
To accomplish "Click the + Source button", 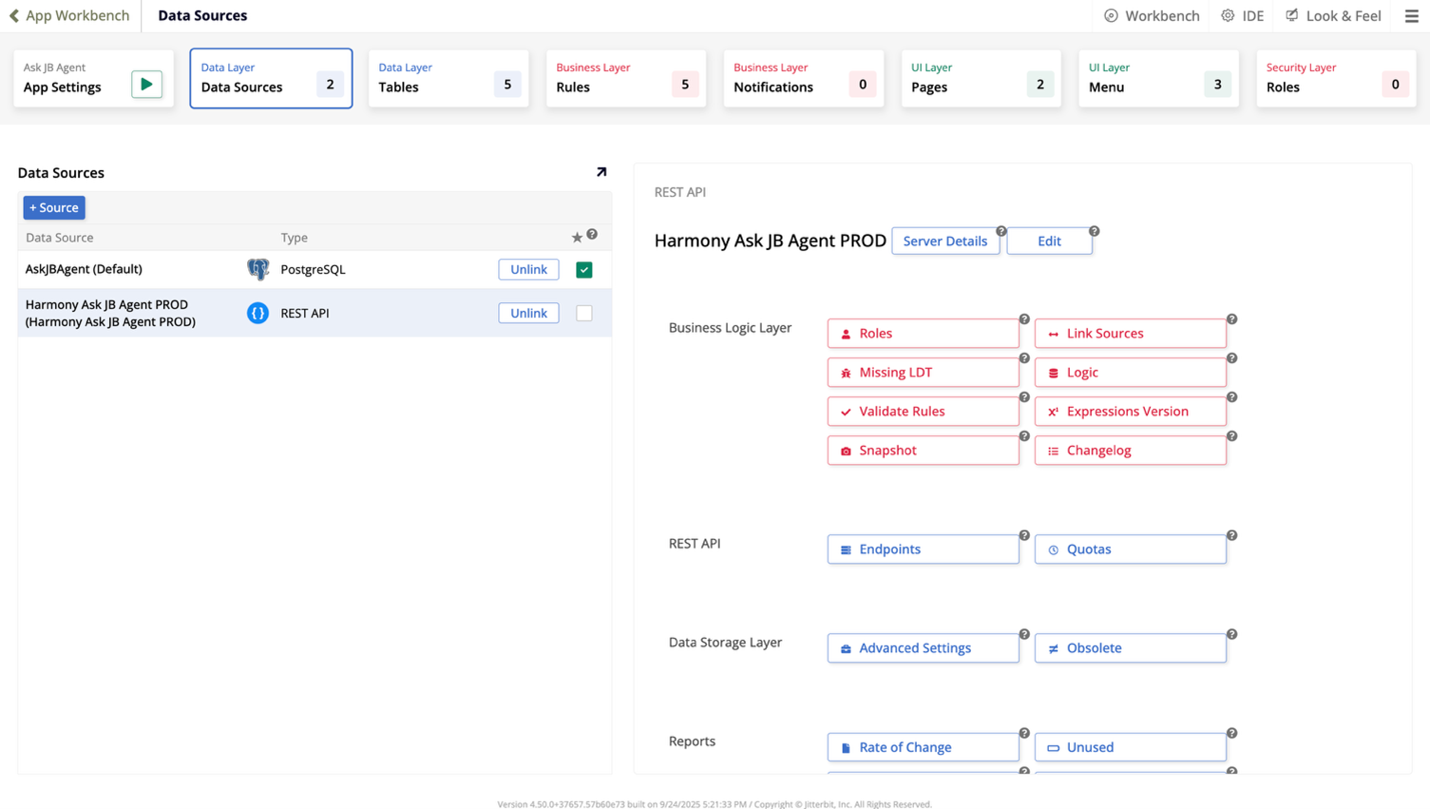I will (x=54, y=208).
